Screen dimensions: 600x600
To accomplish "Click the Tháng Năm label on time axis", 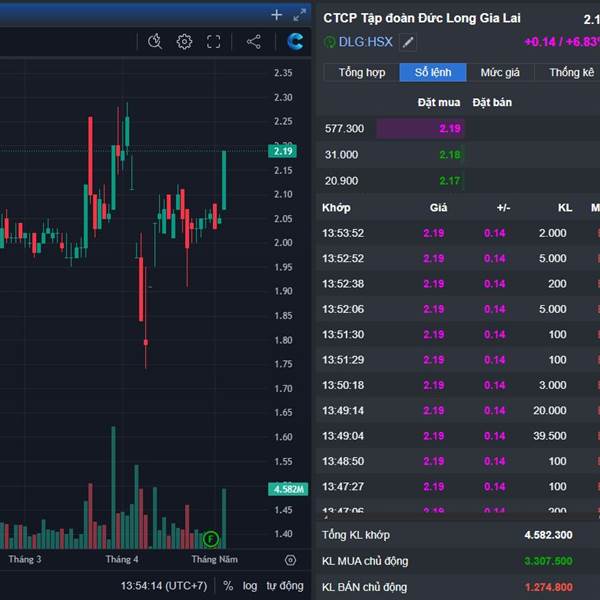I will 215,559.
